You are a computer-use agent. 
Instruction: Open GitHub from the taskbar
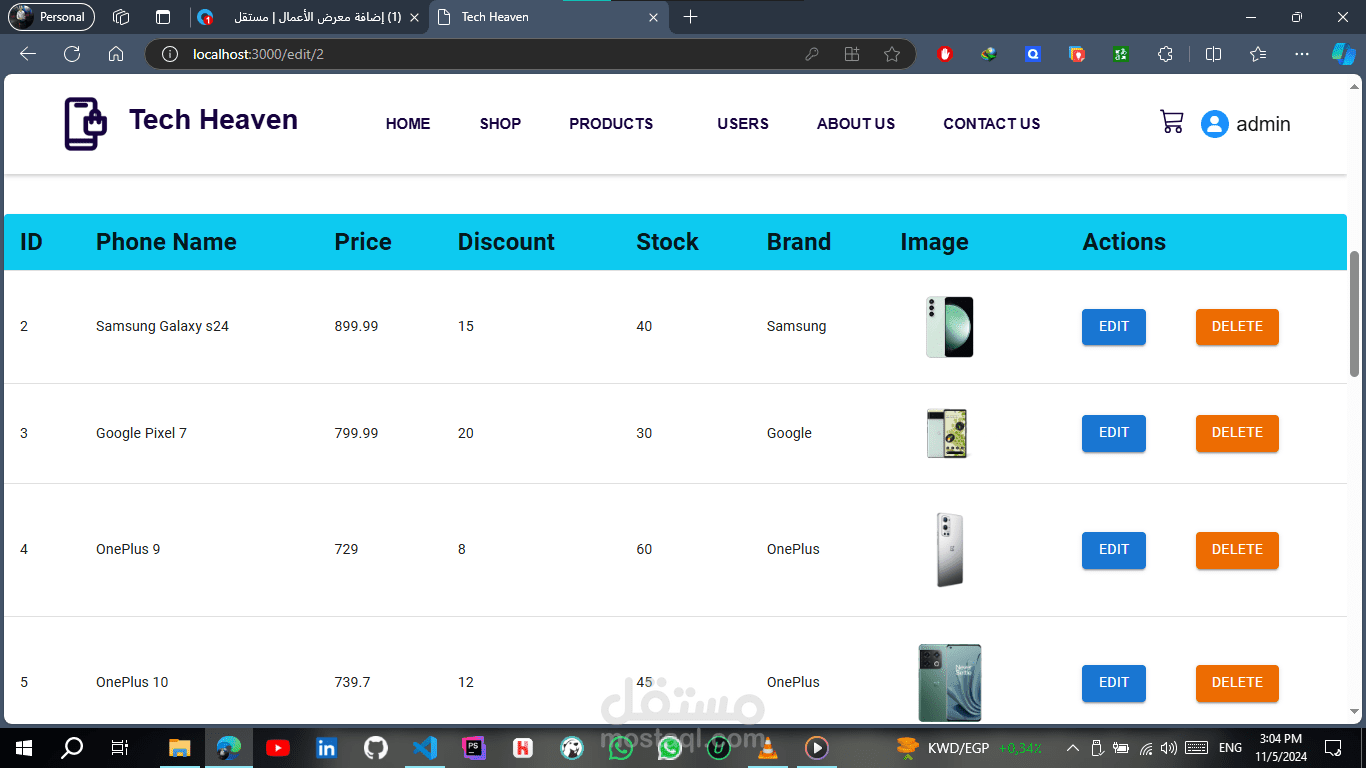(x=375, y=747)
